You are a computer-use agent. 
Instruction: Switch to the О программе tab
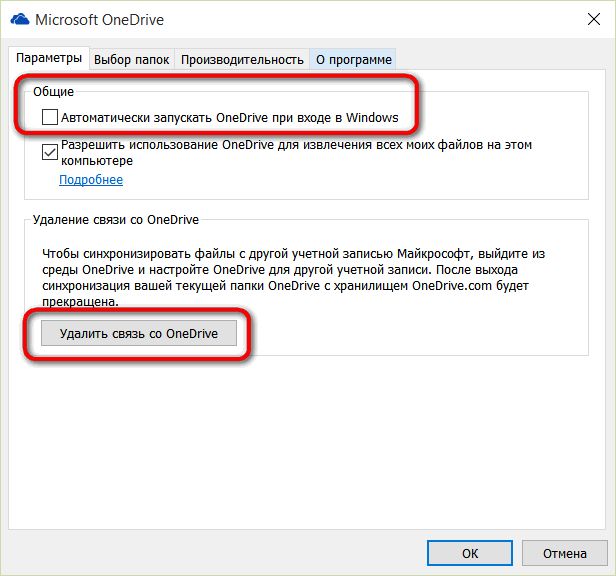(353, 59)
